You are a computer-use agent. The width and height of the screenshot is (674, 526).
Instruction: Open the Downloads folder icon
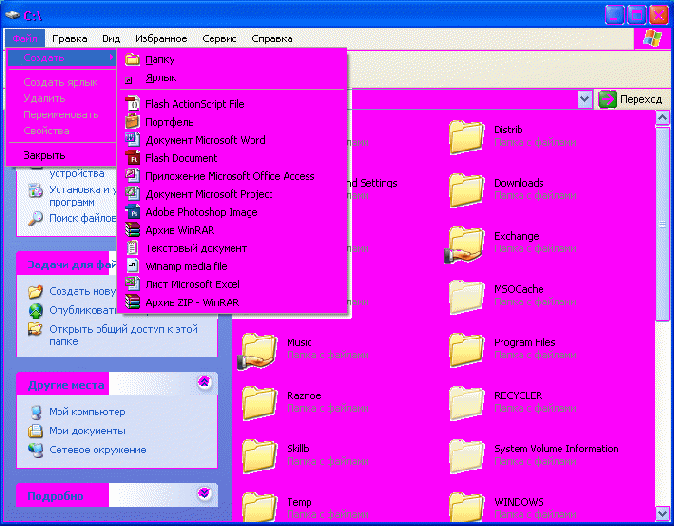[x=466, y=190]
